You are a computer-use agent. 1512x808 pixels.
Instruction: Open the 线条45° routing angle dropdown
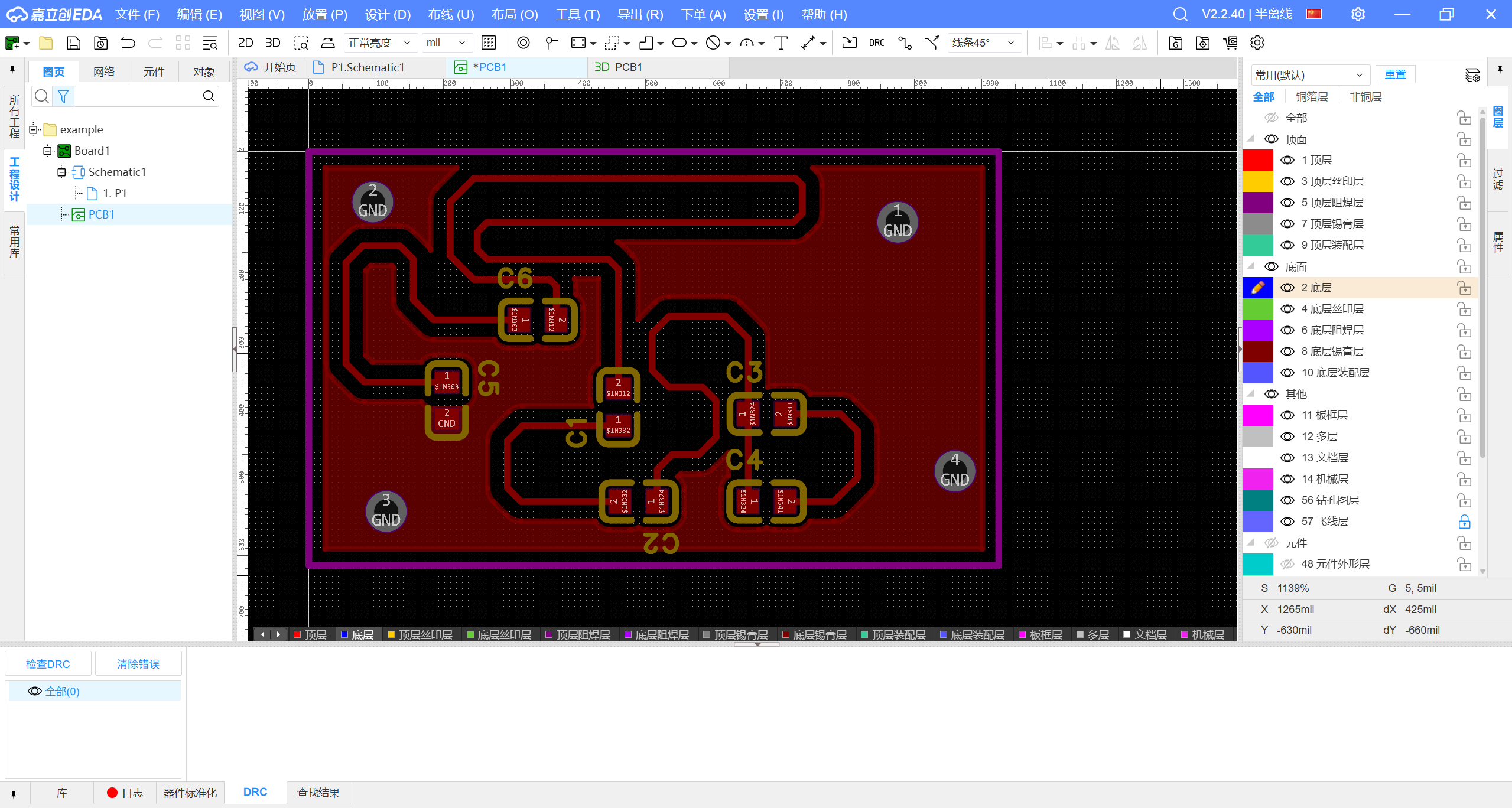point(984,43)
